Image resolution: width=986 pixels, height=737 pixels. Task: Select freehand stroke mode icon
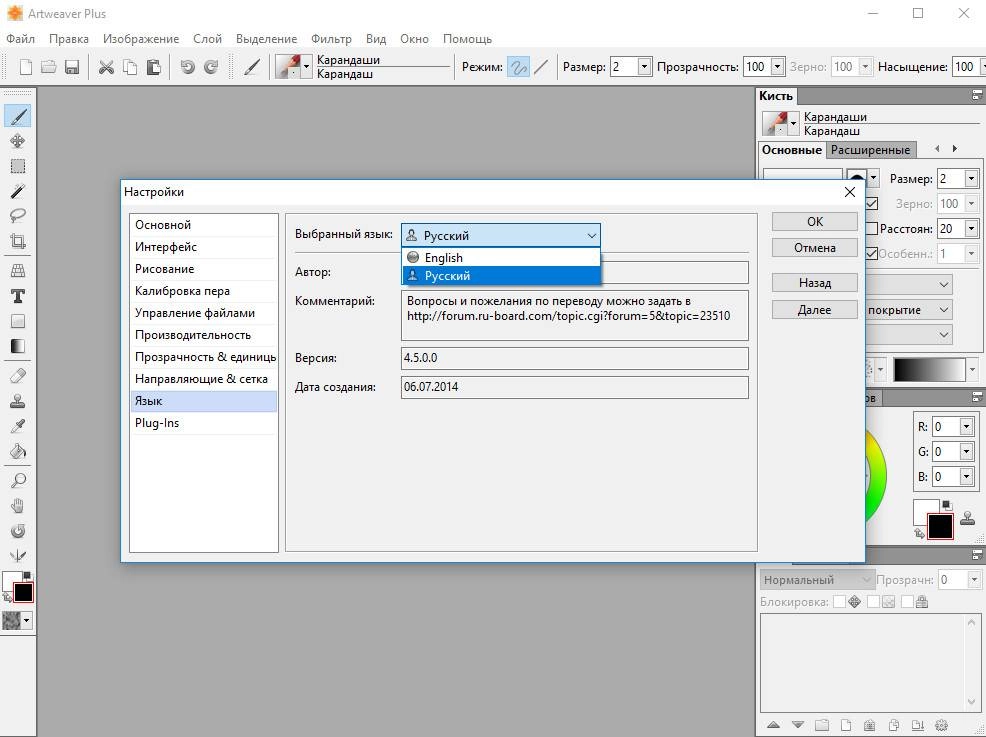point(519,67)
